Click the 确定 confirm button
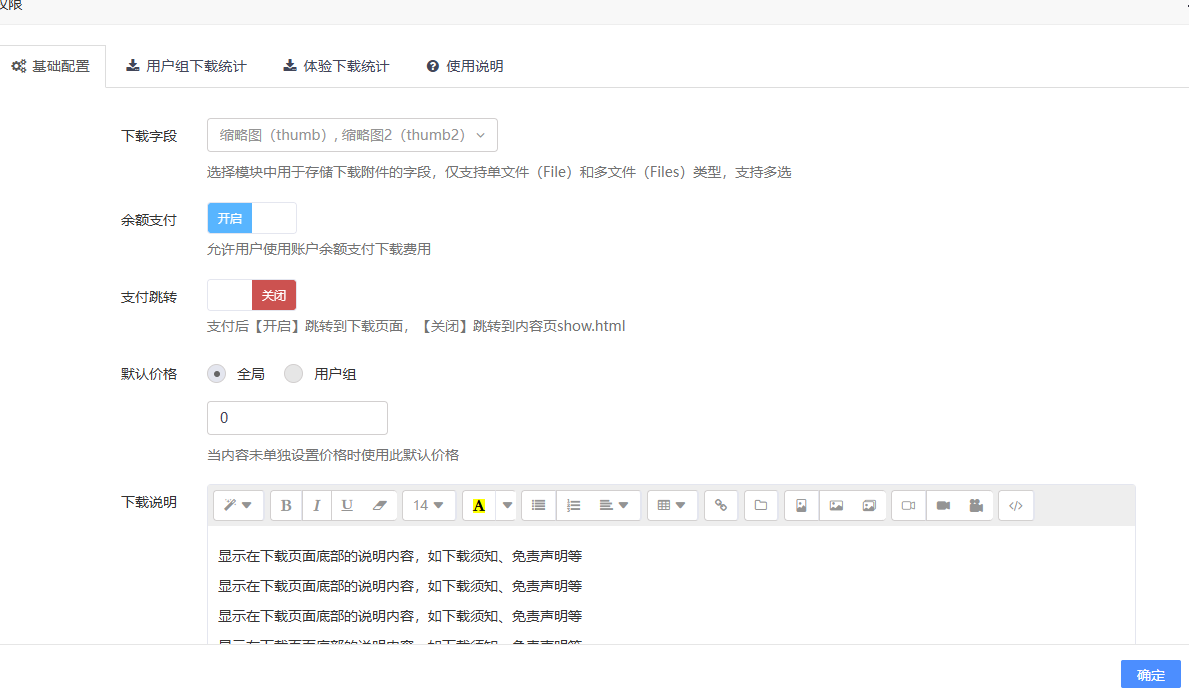The width and height of the screenshot is (1189, 691). [1150, 674]
